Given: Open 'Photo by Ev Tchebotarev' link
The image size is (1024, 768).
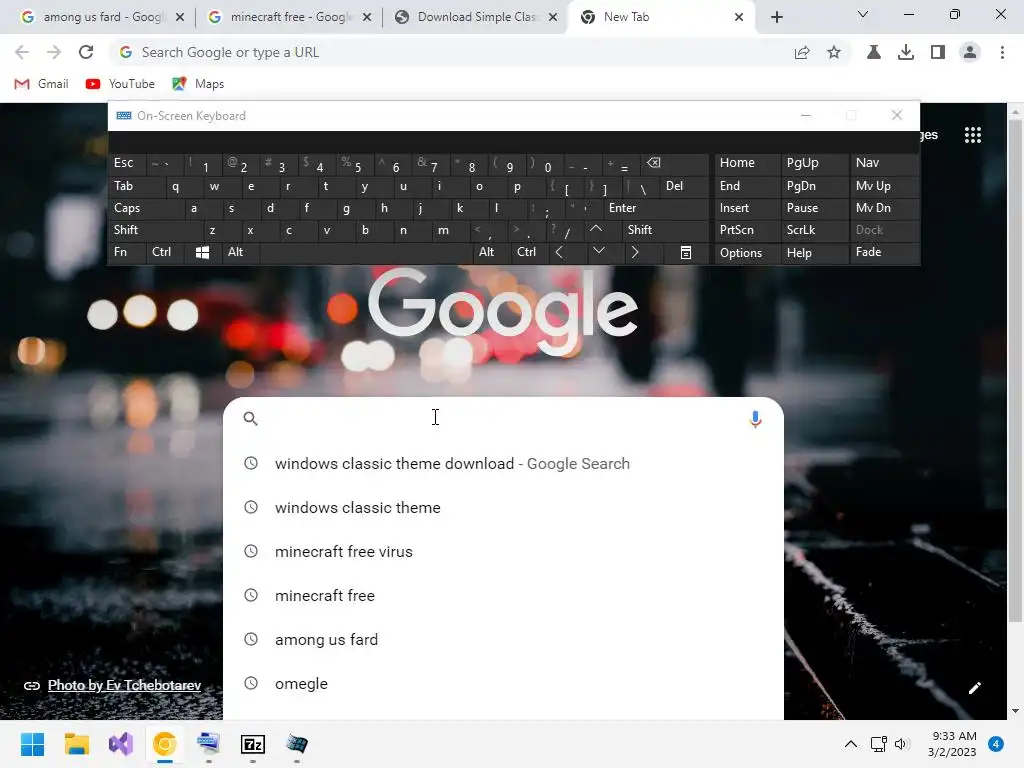Looking at the screenshot, I should (x=124, y=685).
